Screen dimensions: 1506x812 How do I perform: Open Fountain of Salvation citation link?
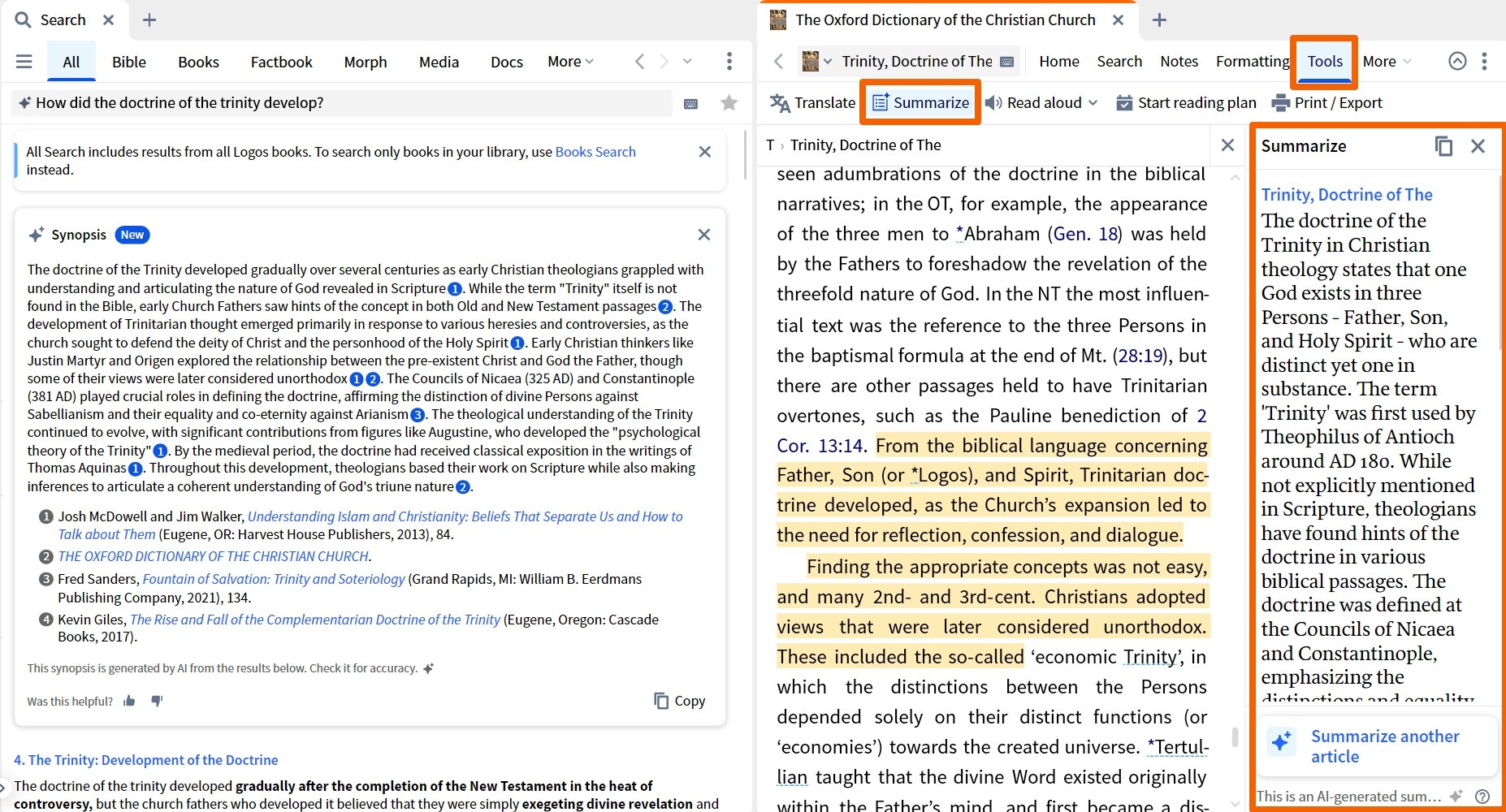tap(274, 579)
